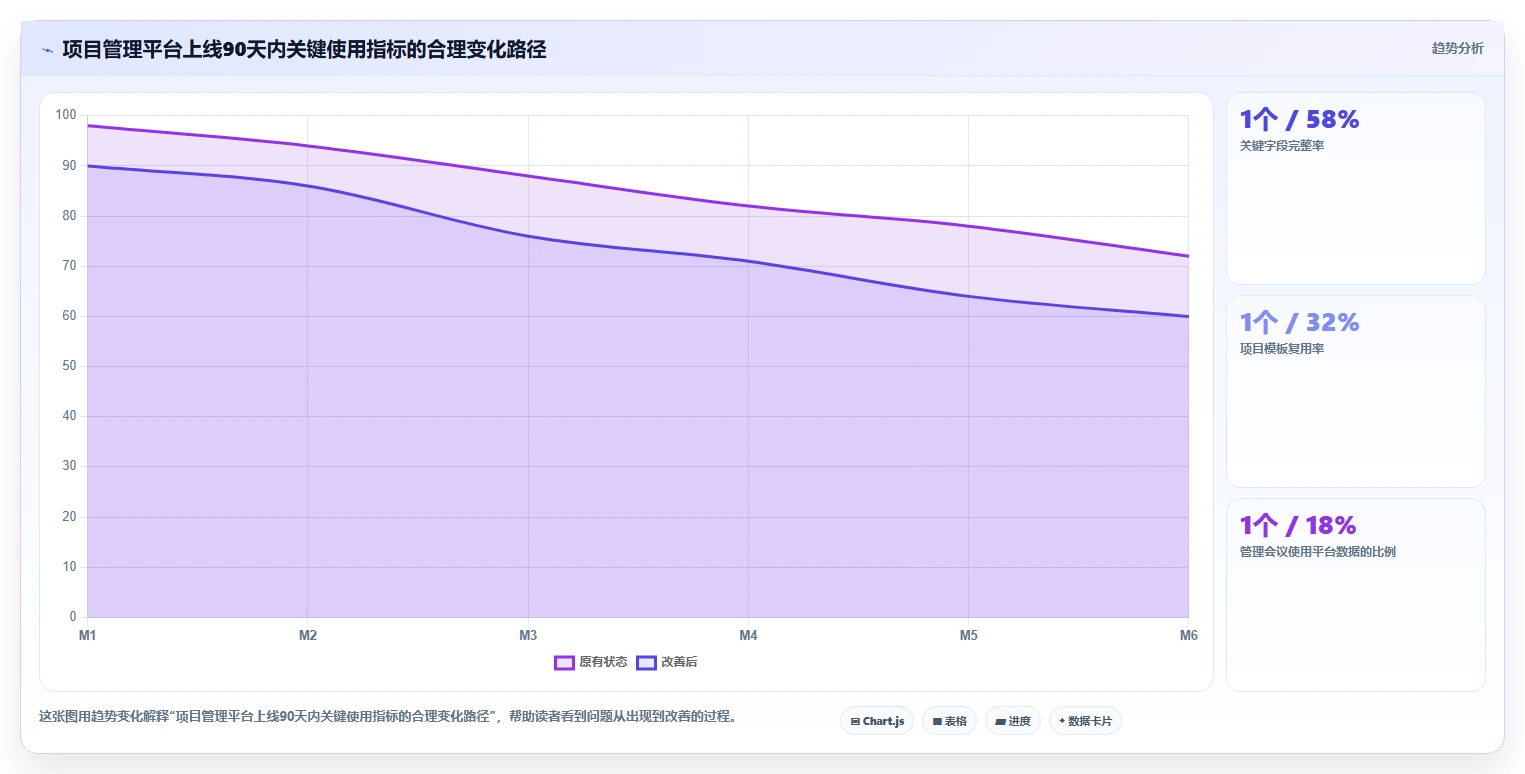
Task: Click the purple 原有状态 legend swatch
Action: pyautogui.click(x=564, y=662)
